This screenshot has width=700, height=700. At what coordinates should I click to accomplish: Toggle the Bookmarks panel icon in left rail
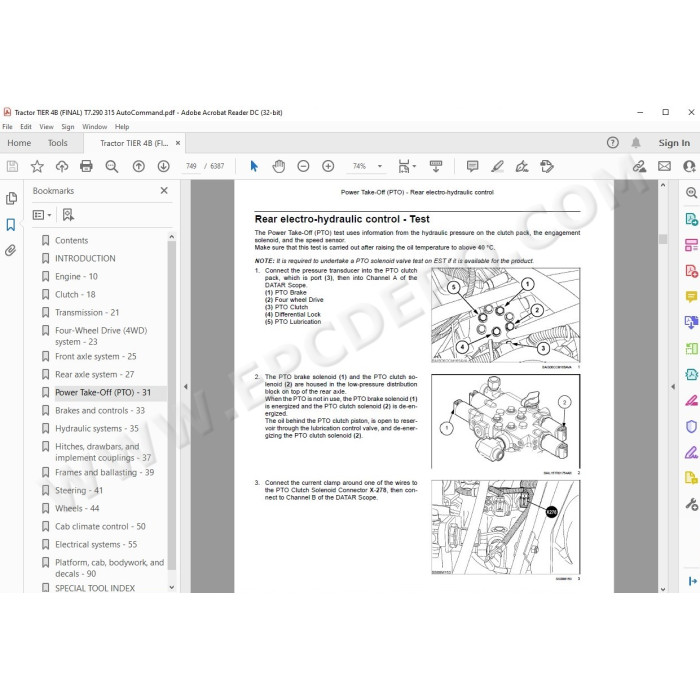tap(11, 225)
